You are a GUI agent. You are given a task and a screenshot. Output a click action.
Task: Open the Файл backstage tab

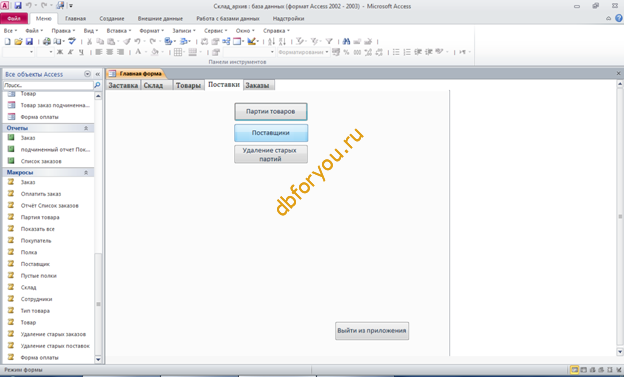pos(14,18)
